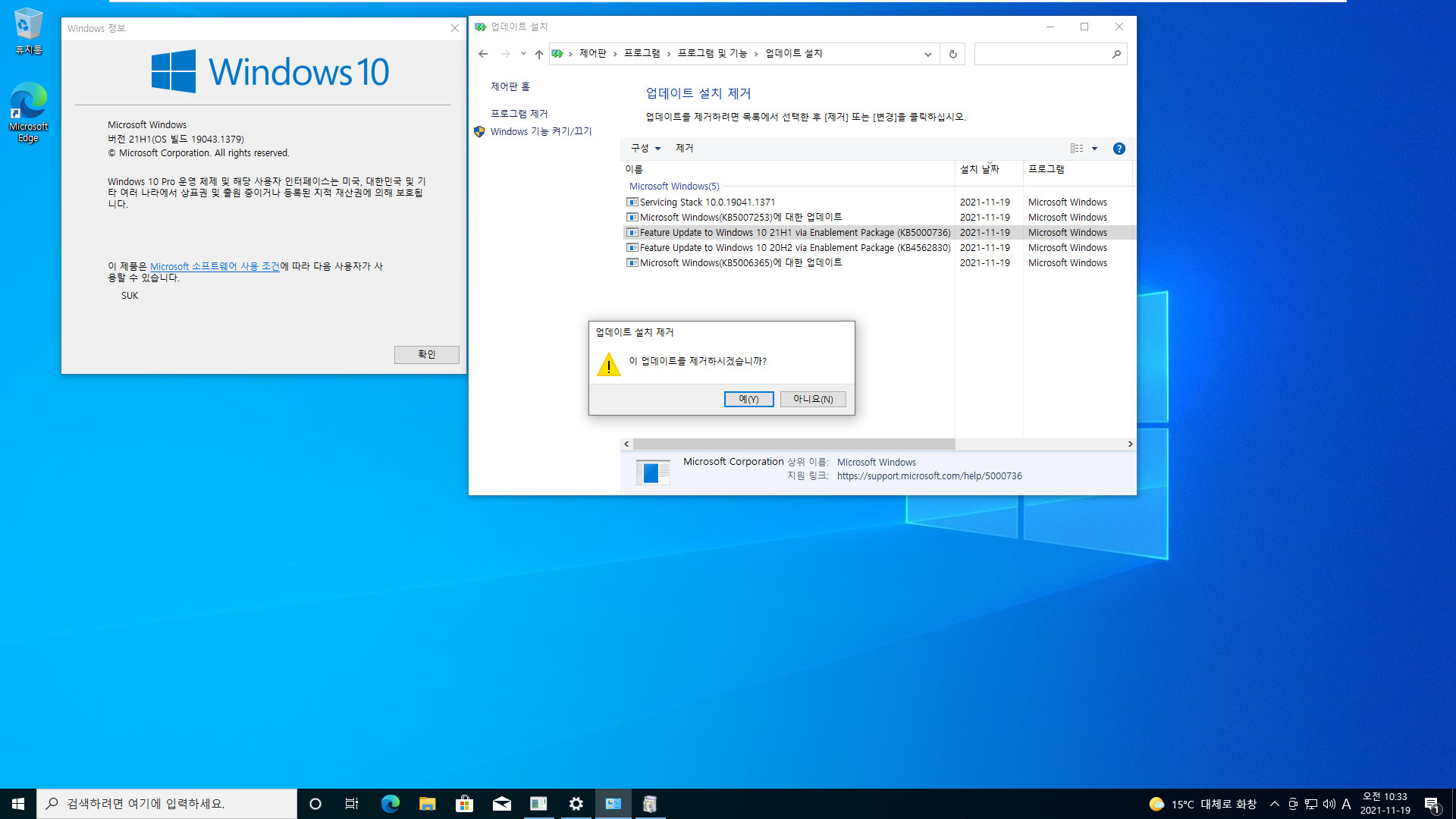Click the warning icon in dialog
Screen dimensions: 1456x819
point(608,365)
